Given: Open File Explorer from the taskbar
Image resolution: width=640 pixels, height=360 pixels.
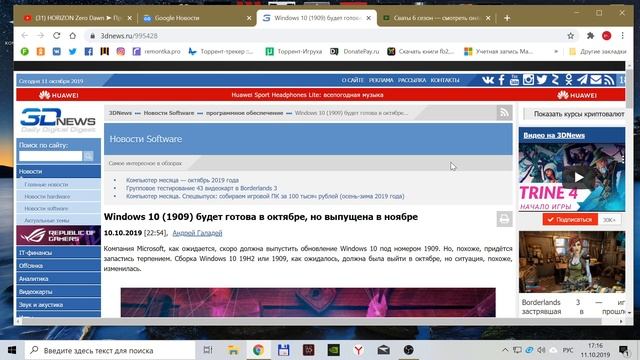Looking at the screenshot, I should [x=233, y=350].
